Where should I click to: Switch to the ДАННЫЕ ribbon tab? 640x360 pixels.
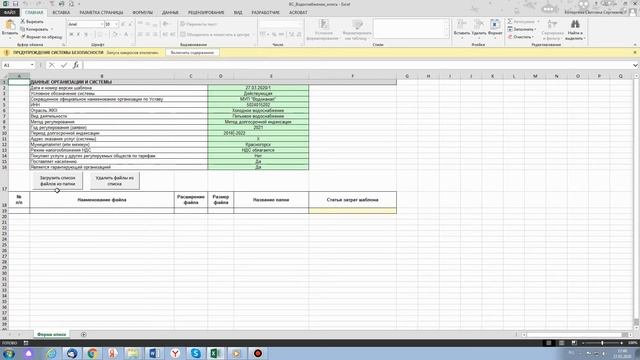170,12
